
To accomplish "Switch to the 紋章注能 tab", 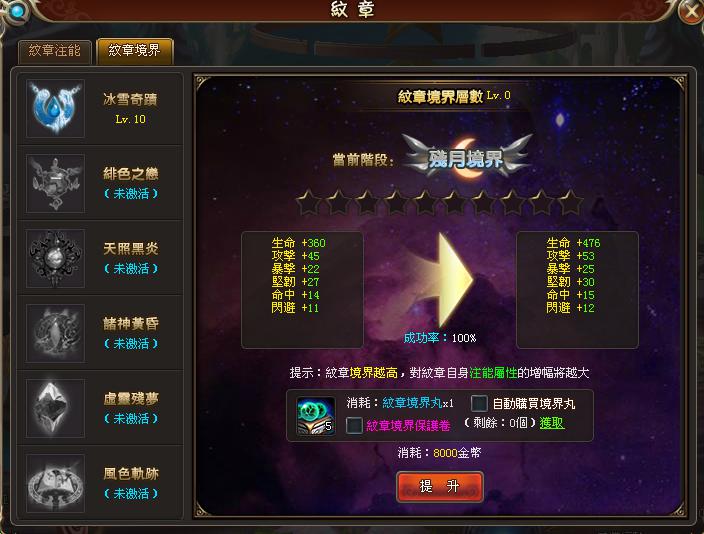I will click(x=55, y=51).
